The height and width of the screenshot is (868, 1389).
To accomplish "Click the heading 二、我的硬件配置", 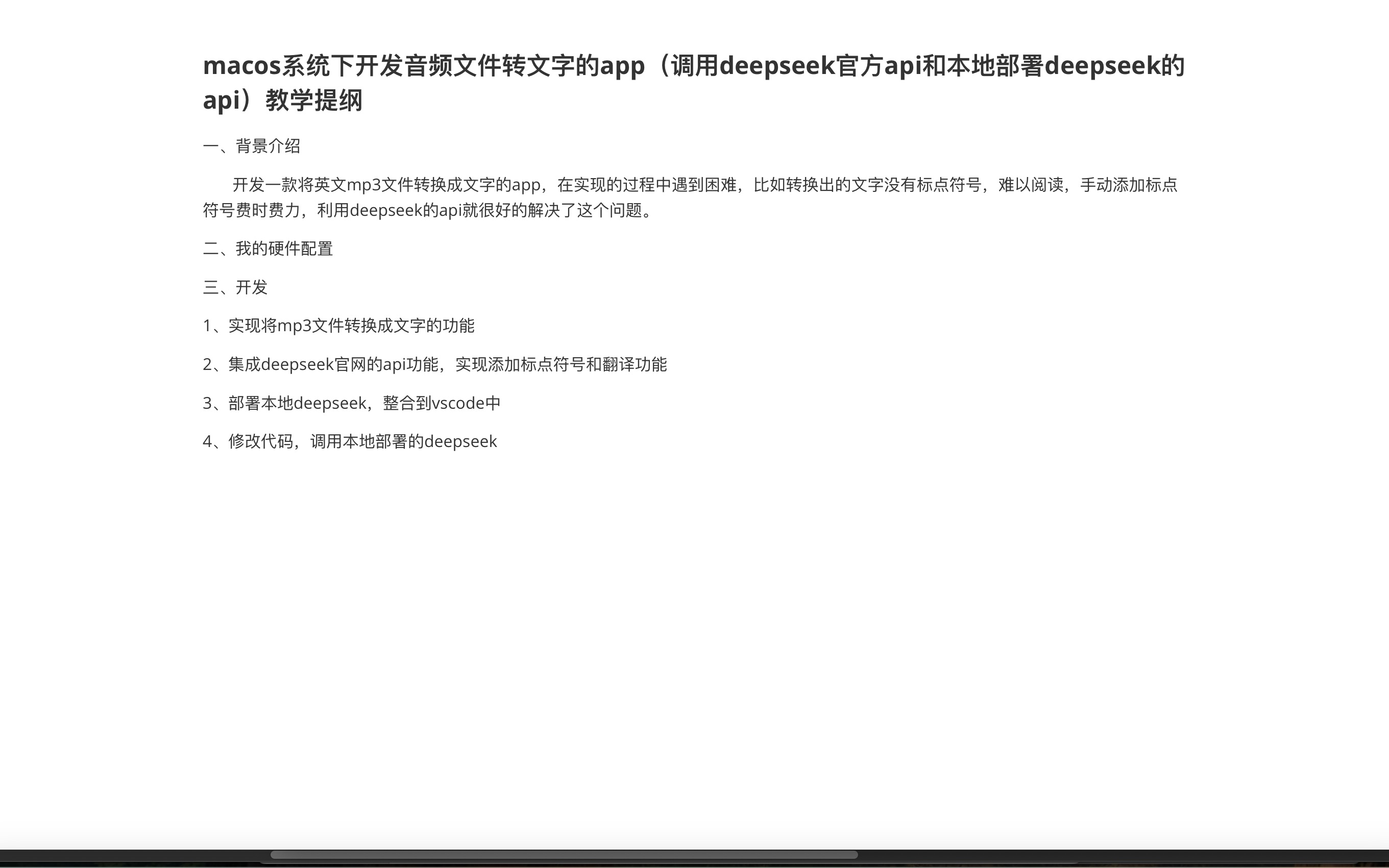I will 267,249.
